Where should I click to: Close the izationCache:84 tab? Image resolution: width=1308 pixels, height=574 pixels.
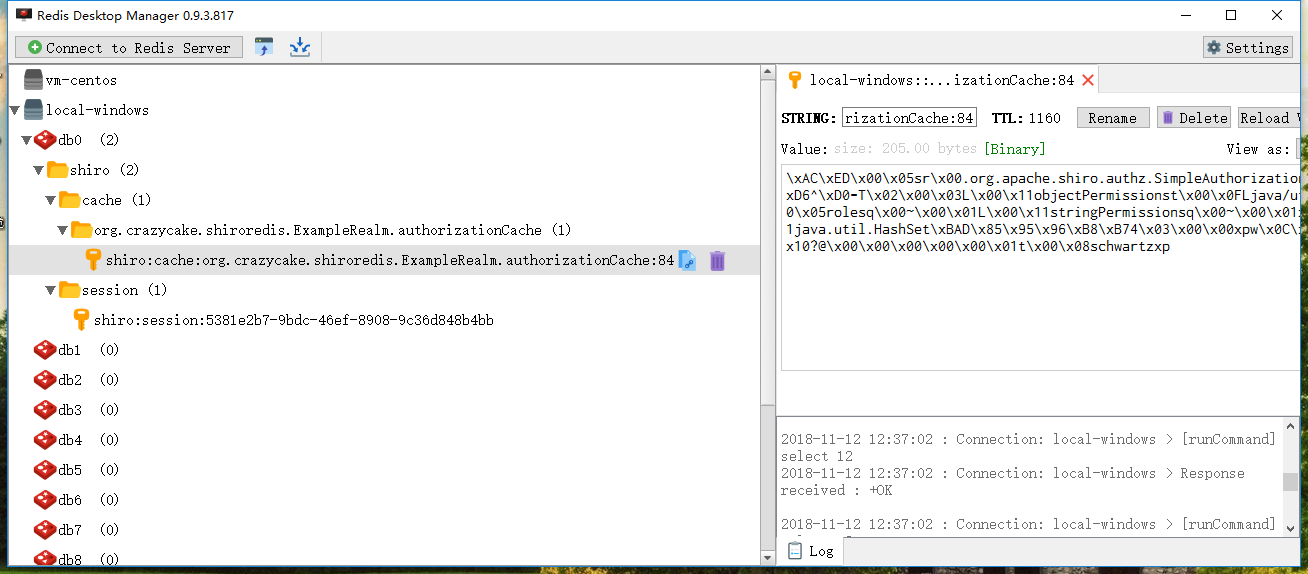(x=1088, y=80)
